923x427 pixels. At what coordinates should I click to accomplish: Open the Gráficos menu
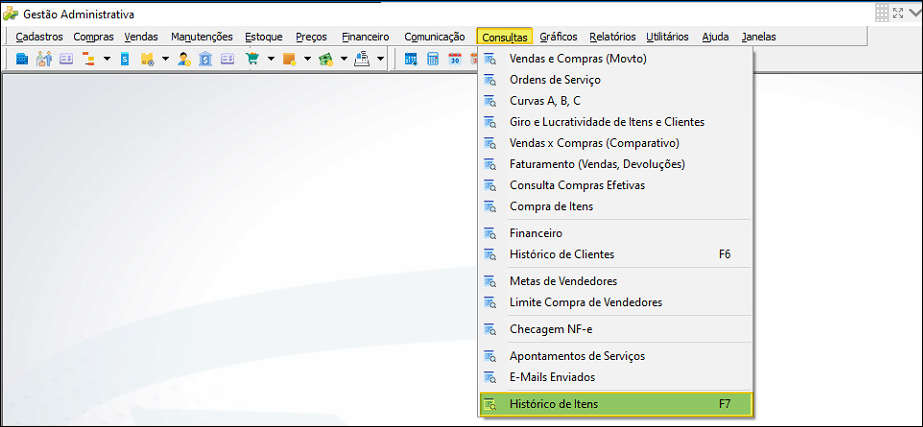coord(559,37)
